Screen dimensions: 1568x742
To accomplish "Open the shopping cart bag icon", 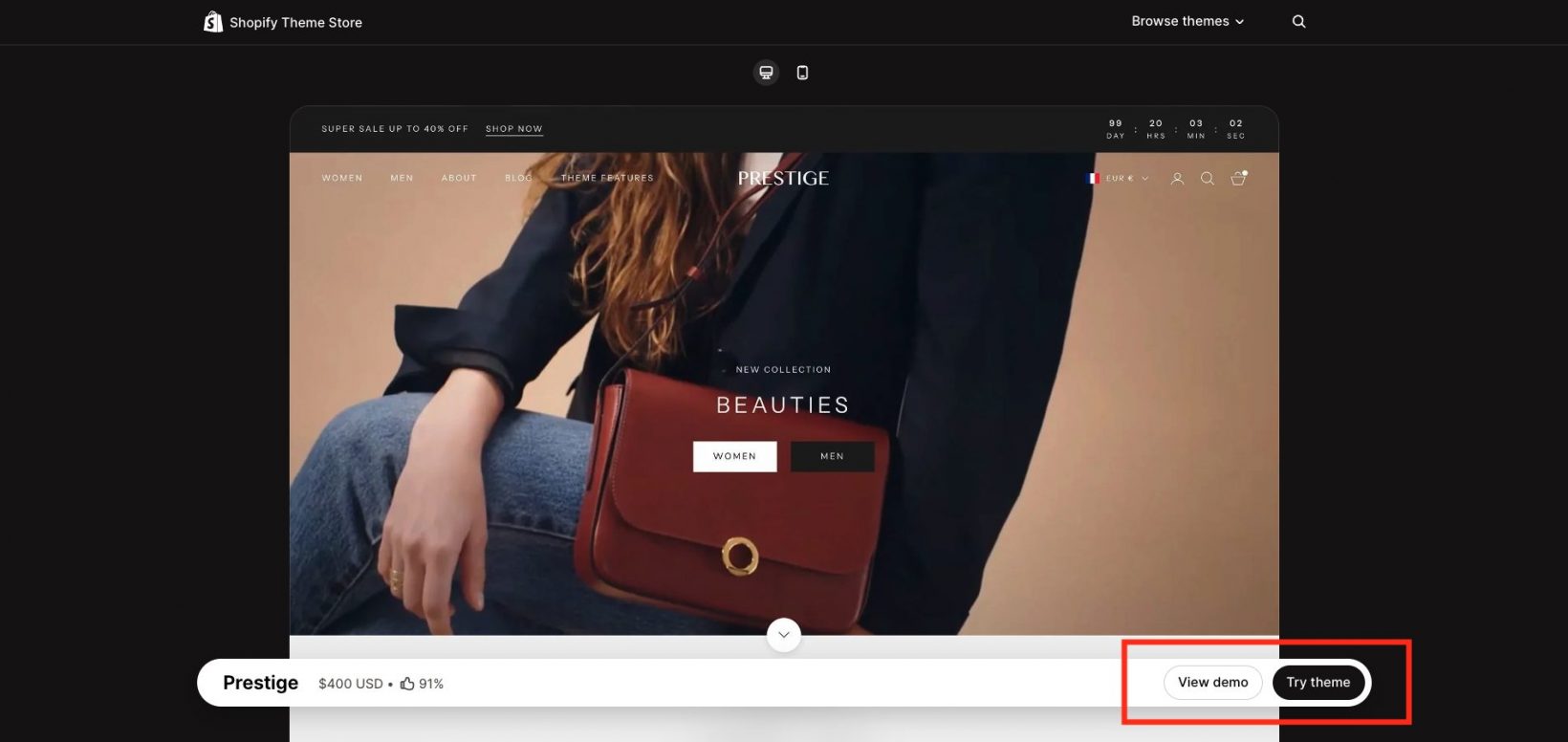I will (1238, 178).
